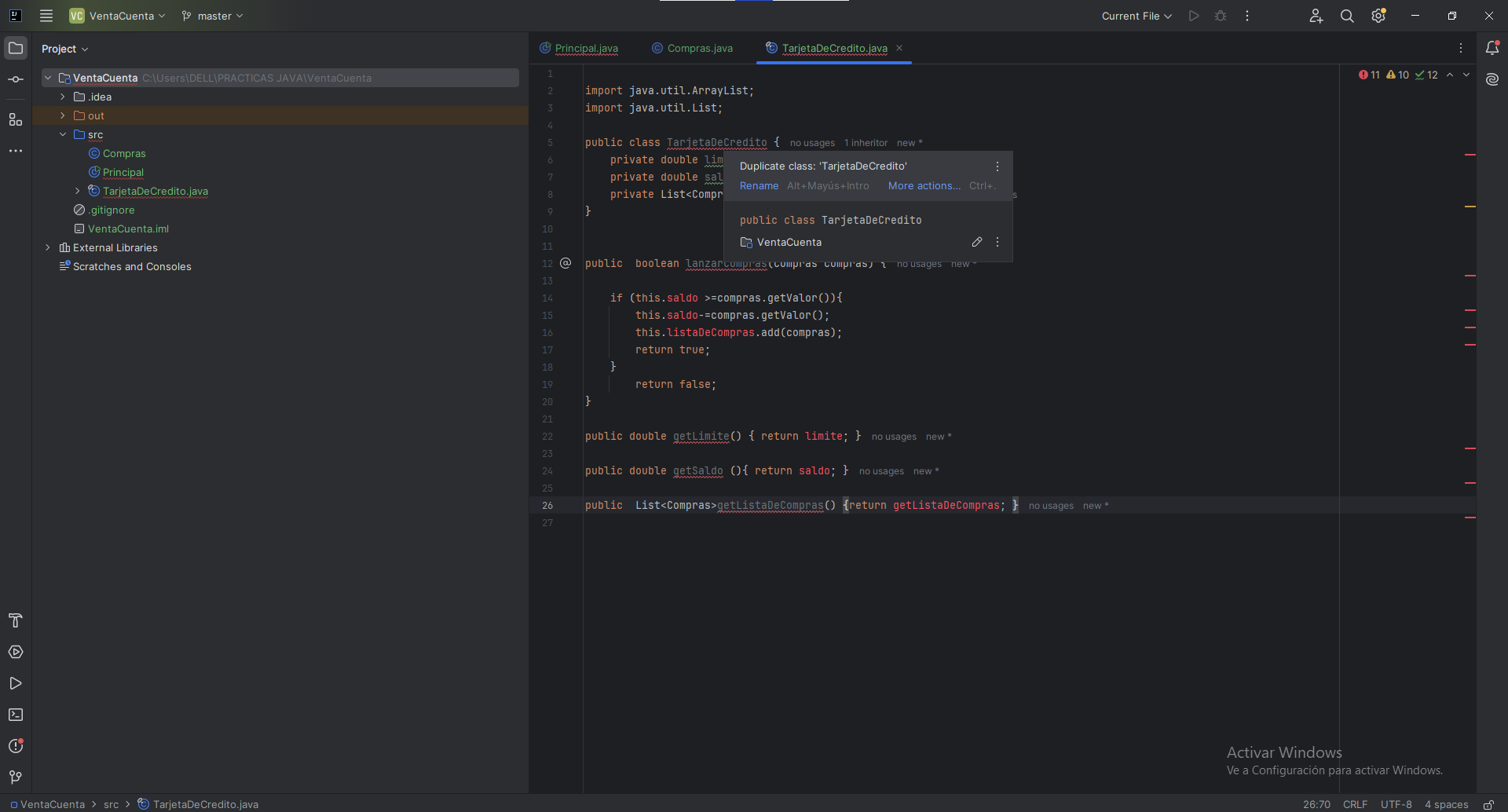Select TarjetaDeCredito.java tab

834,48
